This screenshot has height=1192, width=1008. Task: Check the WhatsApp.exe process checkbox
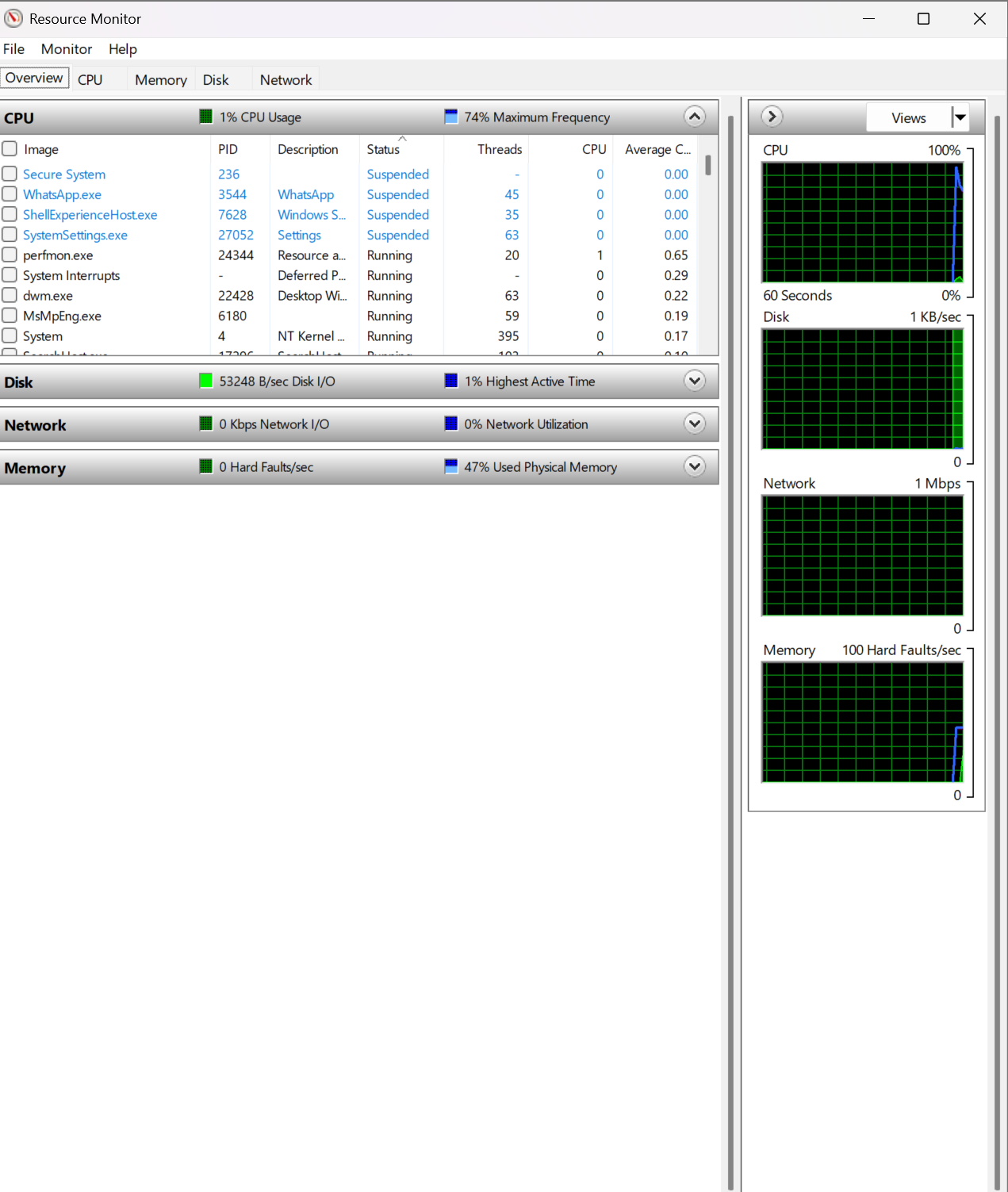(10, 194)
